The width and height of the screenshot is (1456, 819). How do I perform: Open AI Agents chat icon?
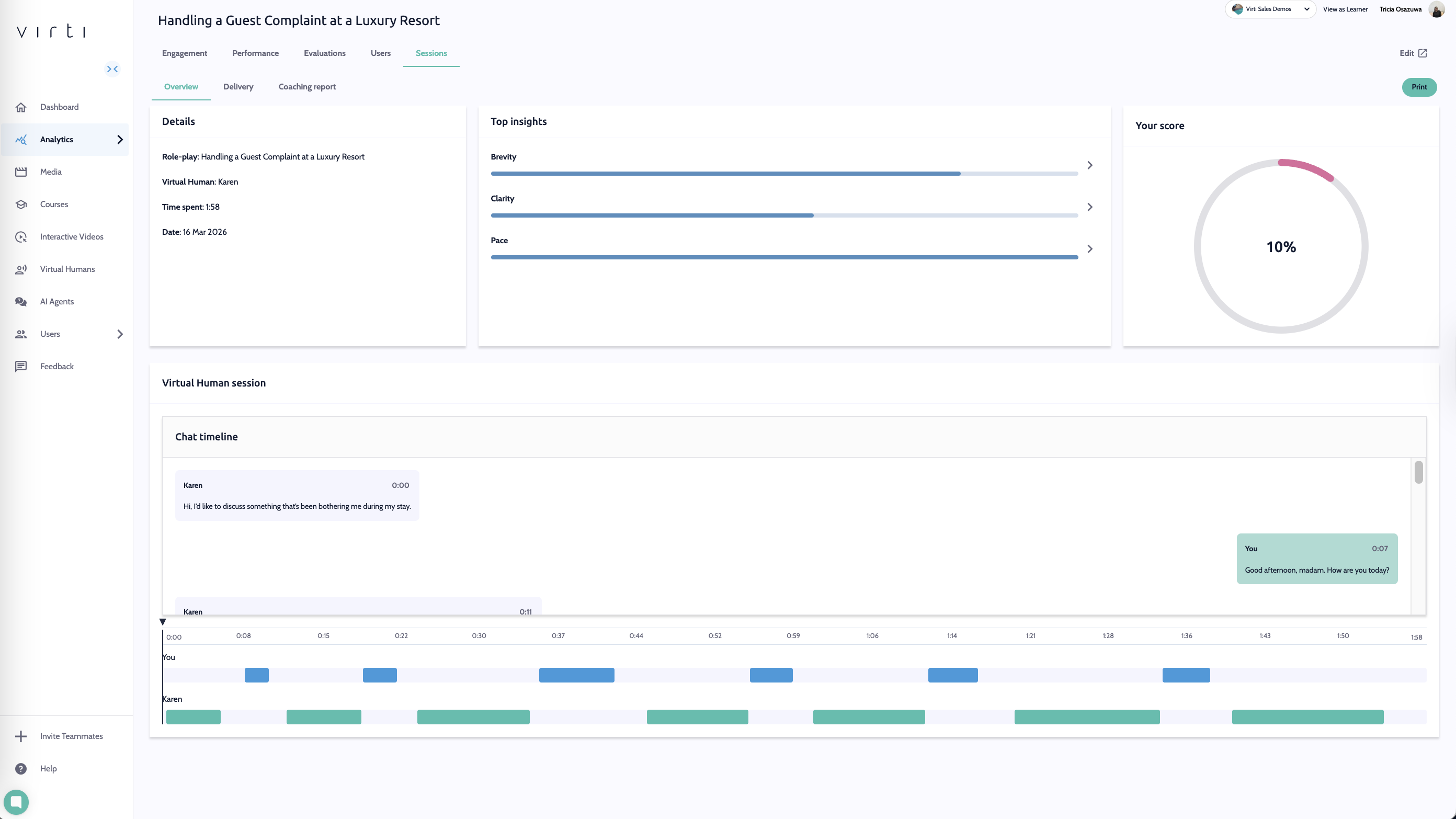tap(21, 302)
